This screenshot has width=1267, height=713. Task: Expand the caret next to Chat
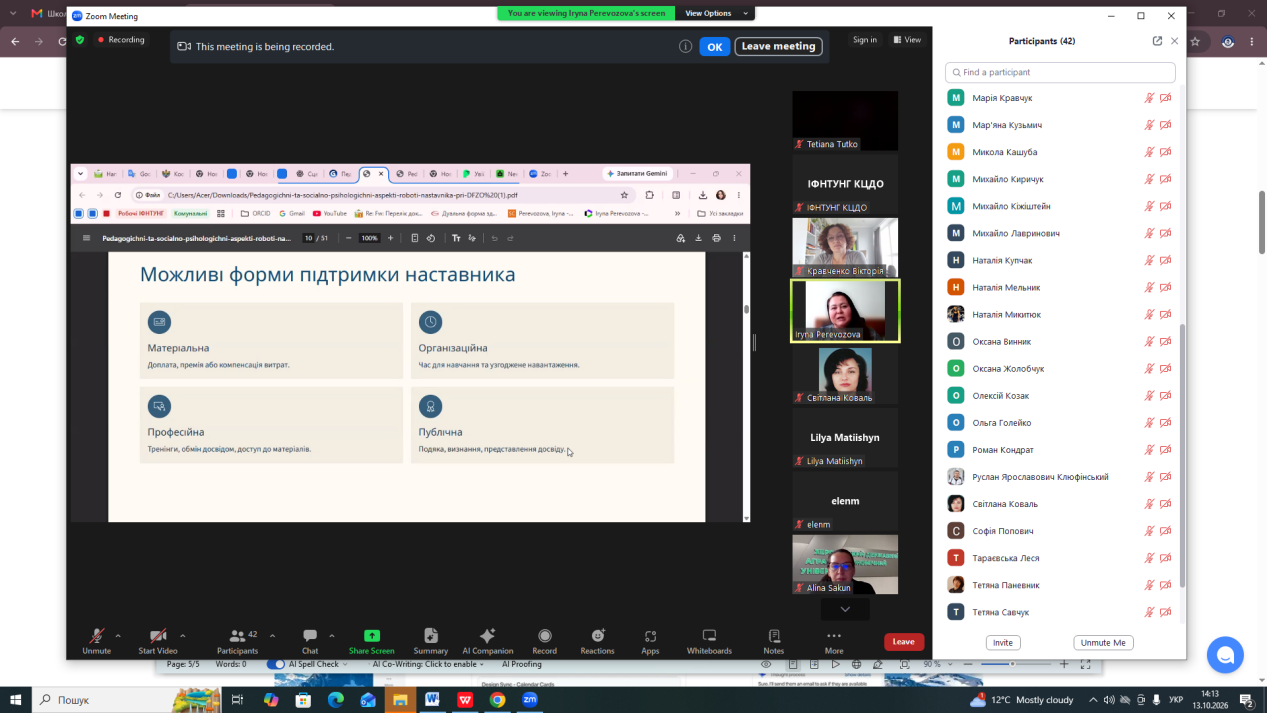(332, 636)
